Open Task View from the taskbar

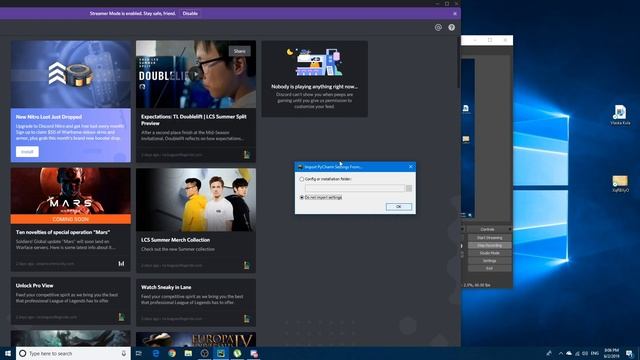tap(139, 353)
